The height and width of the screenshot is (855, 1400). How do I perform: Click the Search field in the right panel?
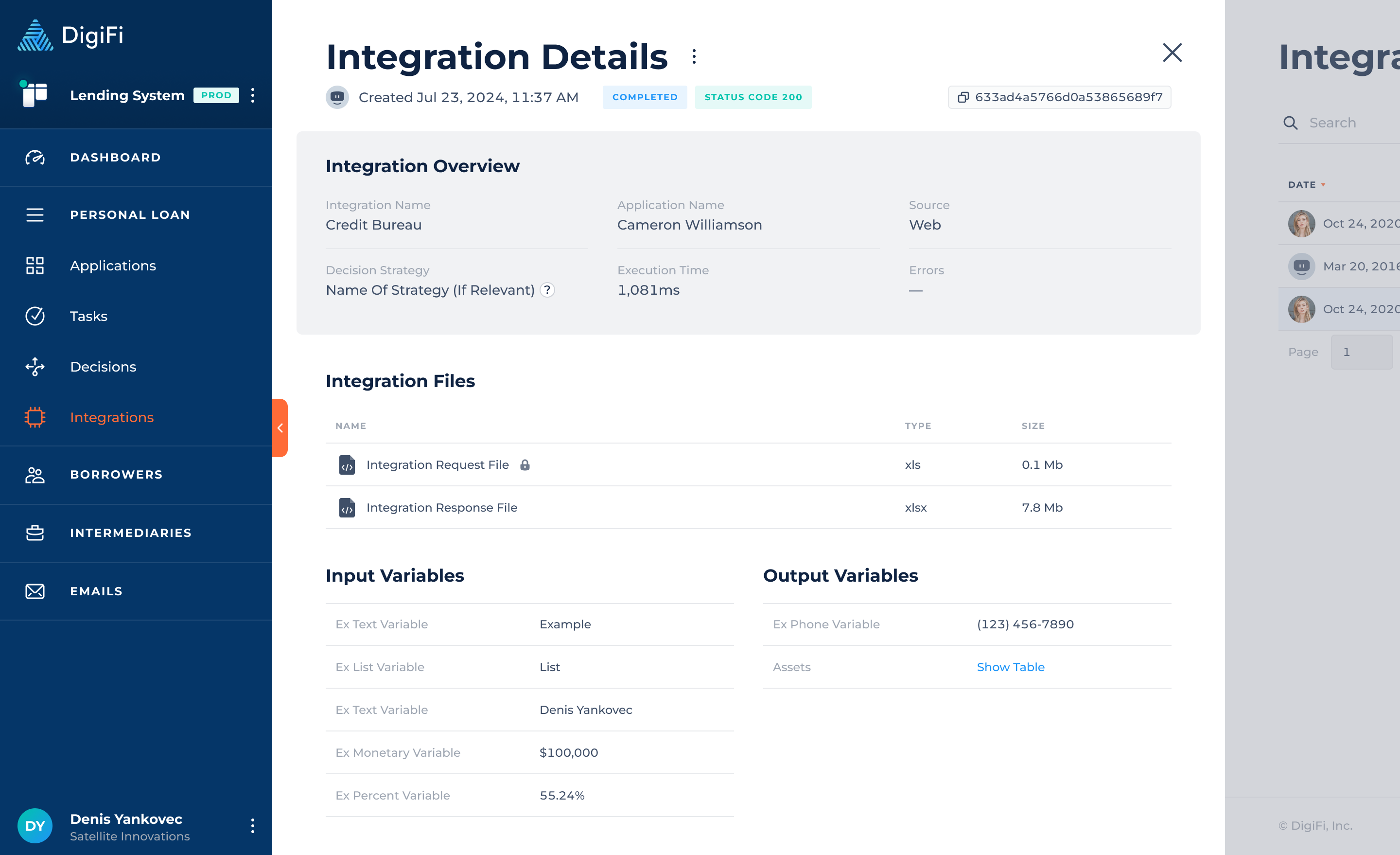[1341, 123]
